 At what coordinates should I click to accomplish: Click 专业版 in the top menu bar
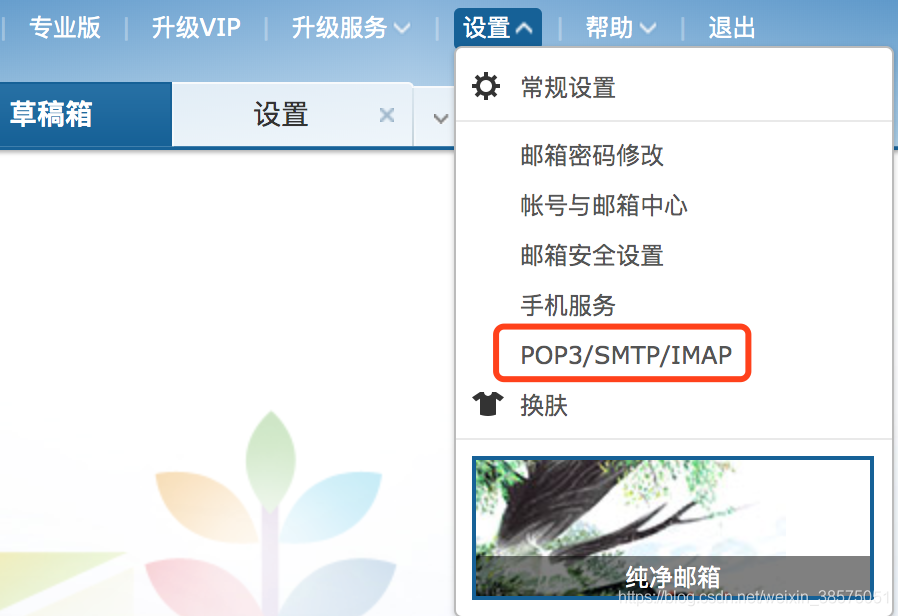pyautogui.click(x=65, y=27)
